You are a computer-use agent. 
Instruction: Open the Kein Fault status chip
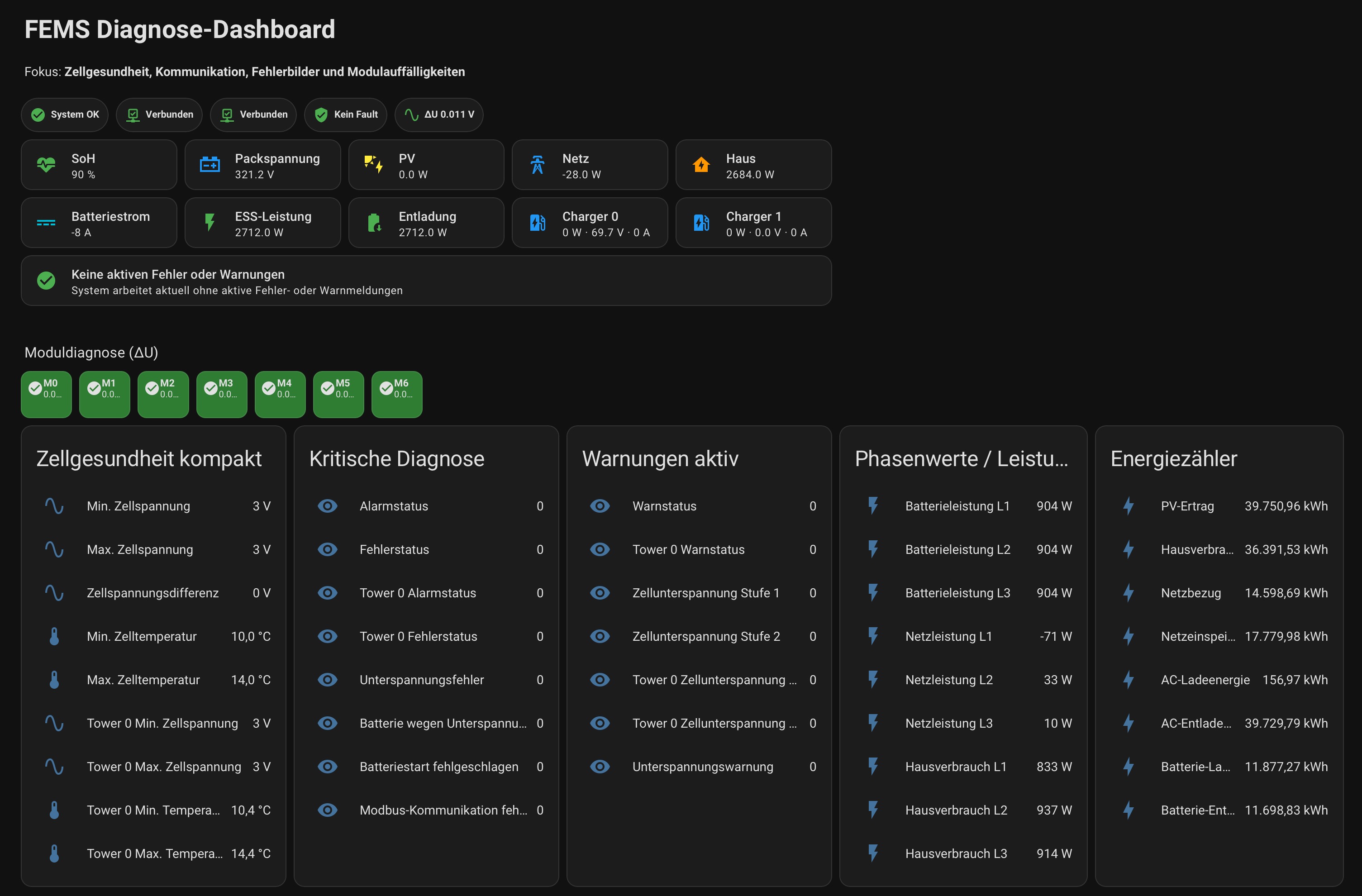click(x=346, y=114)
